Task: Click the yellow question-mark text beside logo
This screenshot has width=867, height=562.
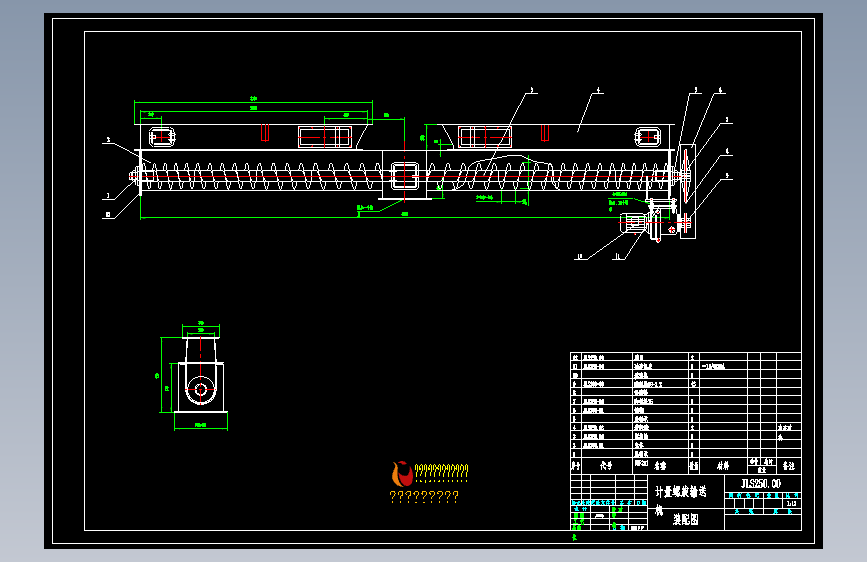Action: pyautogui.click(x=441, y=471)
